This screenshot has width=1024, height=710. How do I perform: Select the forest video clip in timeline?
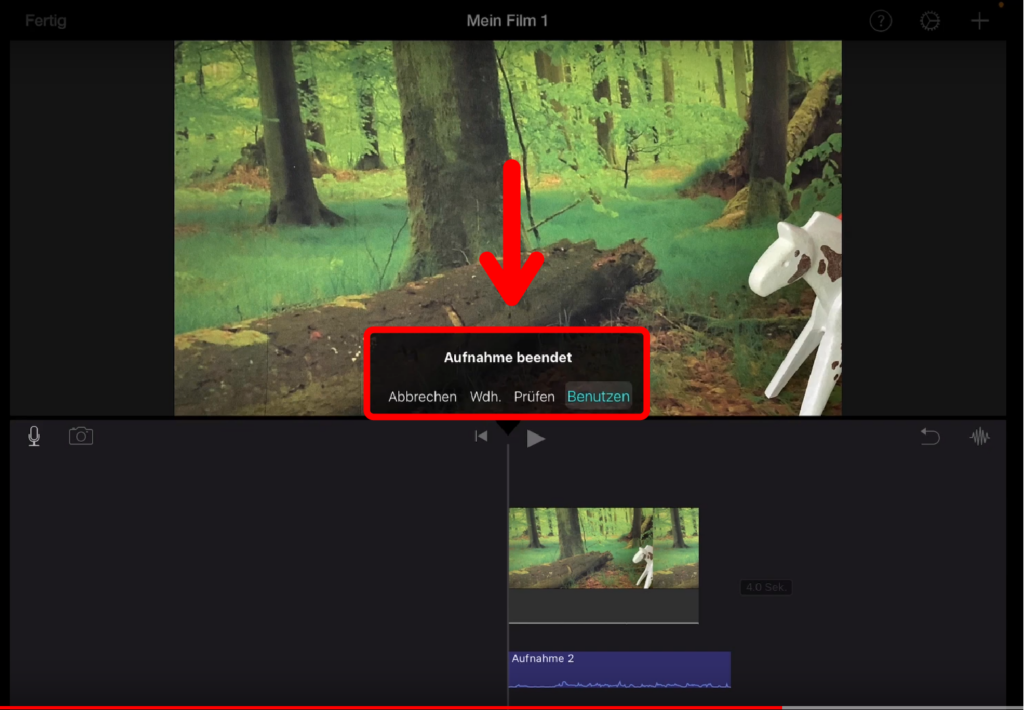(x=603, y=549)
